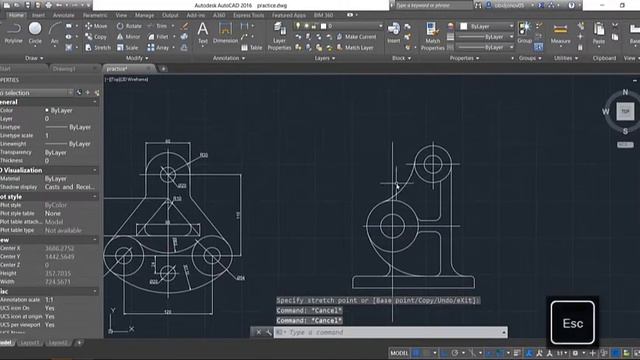This screenshot has height=360, width=640.
Task: Insert a Table from Annotation panel
Action: pos(251,48)
